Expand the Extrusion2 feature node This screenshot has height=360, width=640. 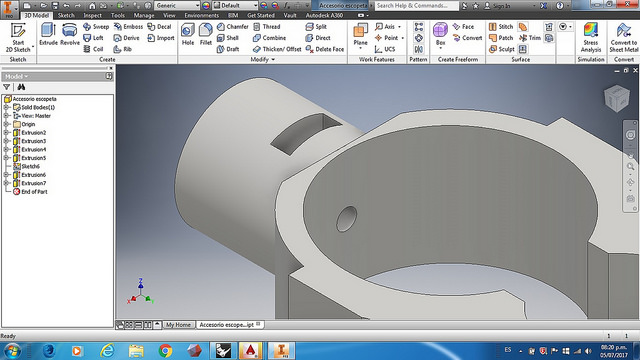pyautogui.click(x=6, y=133)
